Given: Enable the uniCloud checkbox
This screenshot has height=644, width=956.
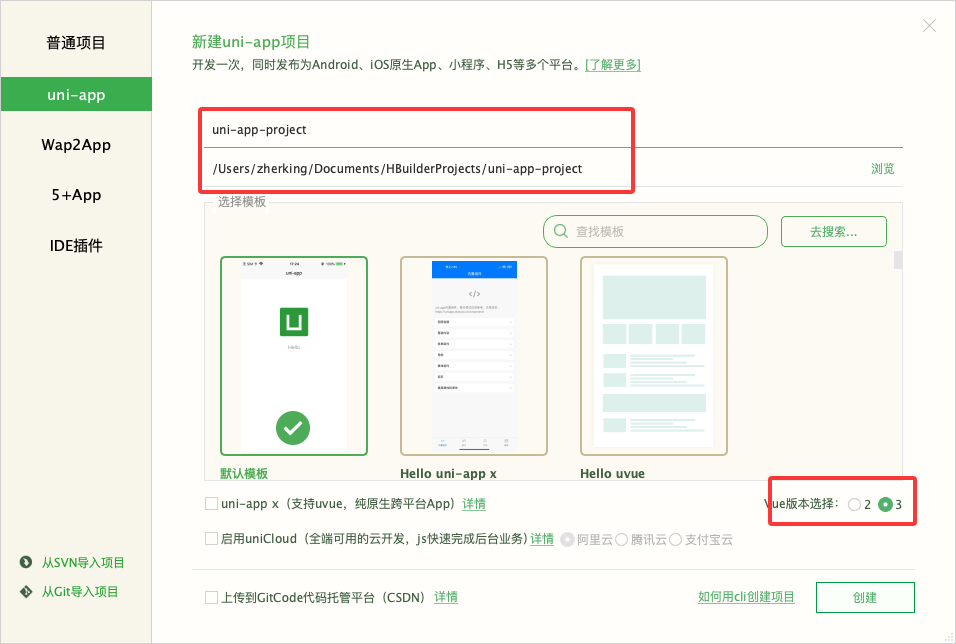Looking at the screenshot, I should (211, 539).
